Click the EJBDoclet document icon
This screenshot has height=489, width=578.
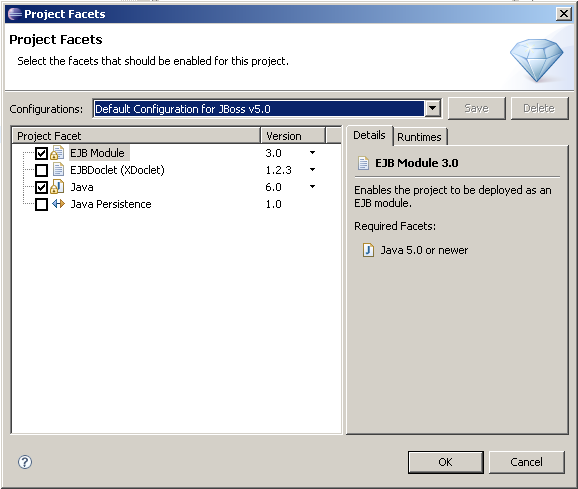(x=58, y=170)
